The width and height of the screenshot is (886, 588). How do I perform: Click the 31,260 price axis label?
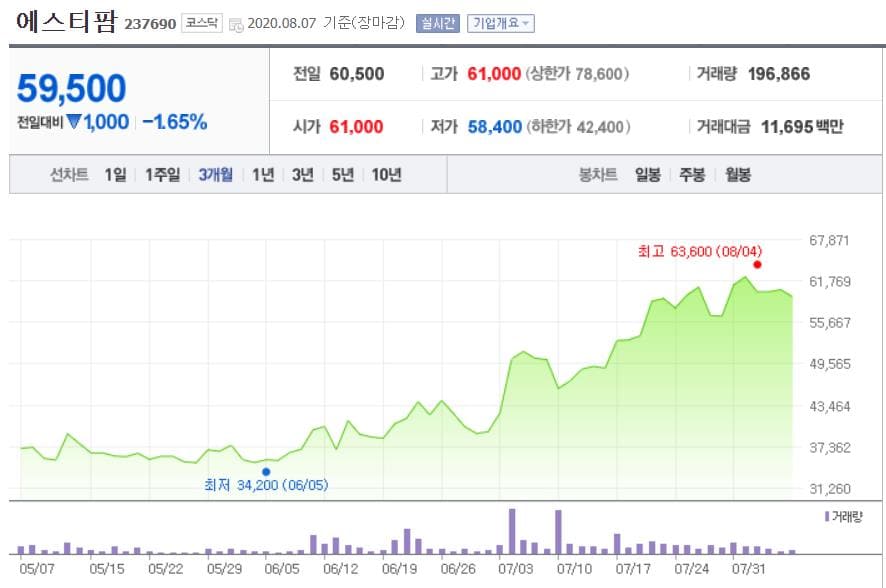(829, 489)
